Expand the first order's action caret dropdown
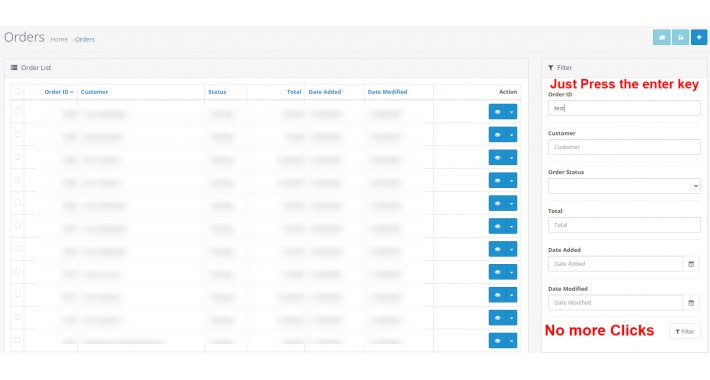Viewport: 710px width, 380px height. 512,111
